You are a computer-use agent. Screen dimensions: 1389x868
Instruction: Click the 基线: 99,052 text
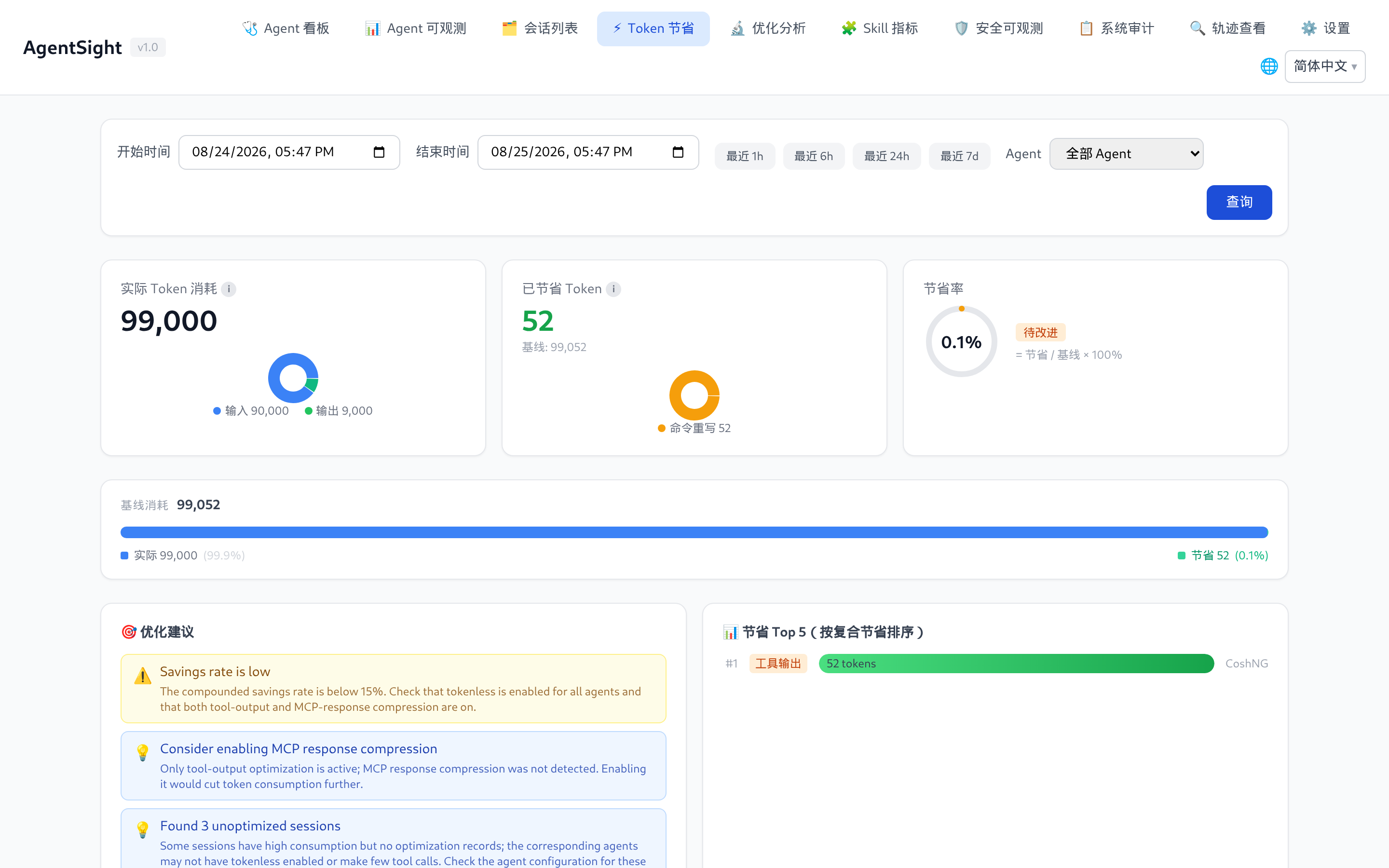coord(554,347)
